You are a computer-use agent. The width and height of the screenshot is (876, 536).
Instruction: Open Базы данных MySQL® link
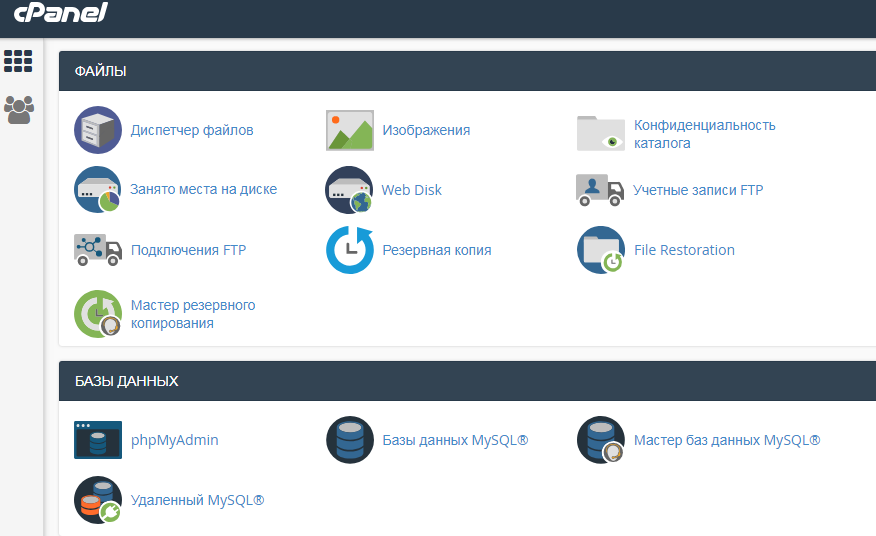455,440
